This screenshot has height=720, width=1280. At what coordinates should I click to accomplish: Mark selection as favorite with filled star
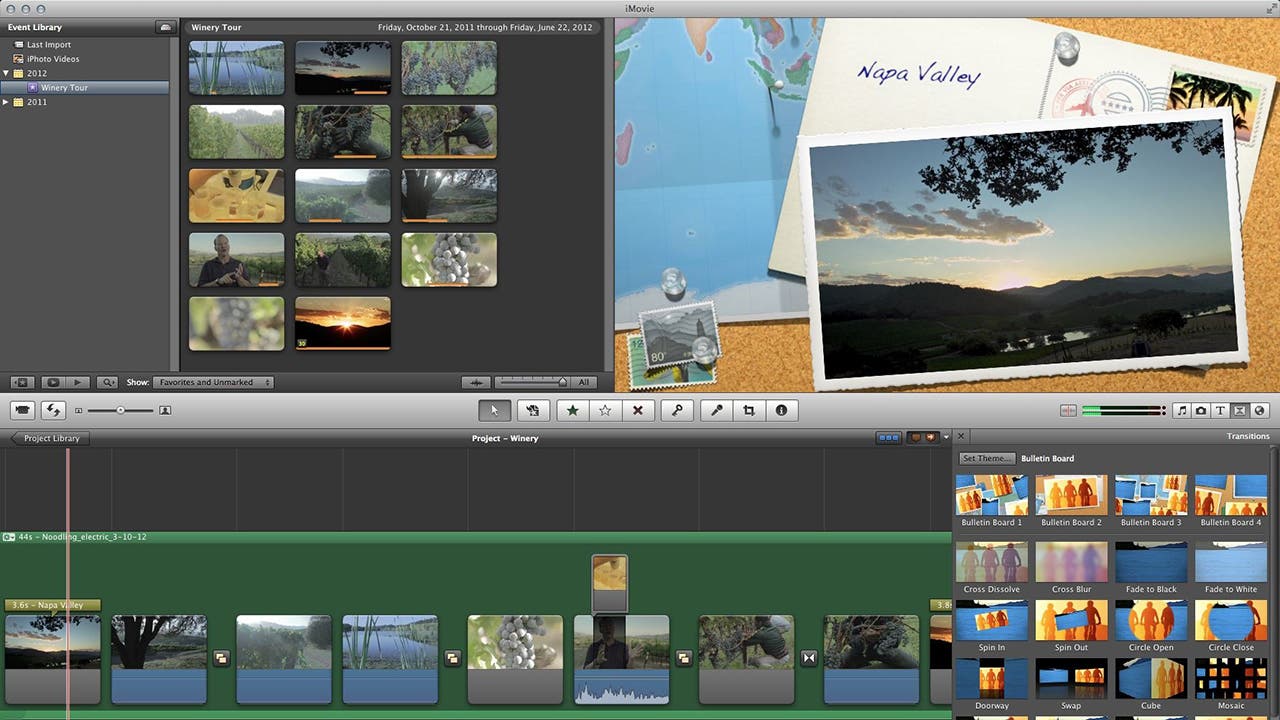tap(572, 410)
